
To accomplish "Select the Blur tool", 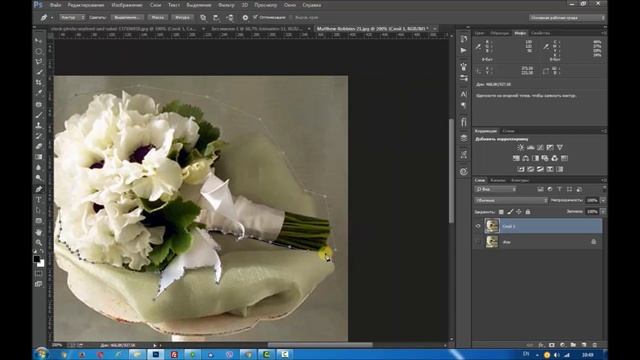I will [39, 167].
